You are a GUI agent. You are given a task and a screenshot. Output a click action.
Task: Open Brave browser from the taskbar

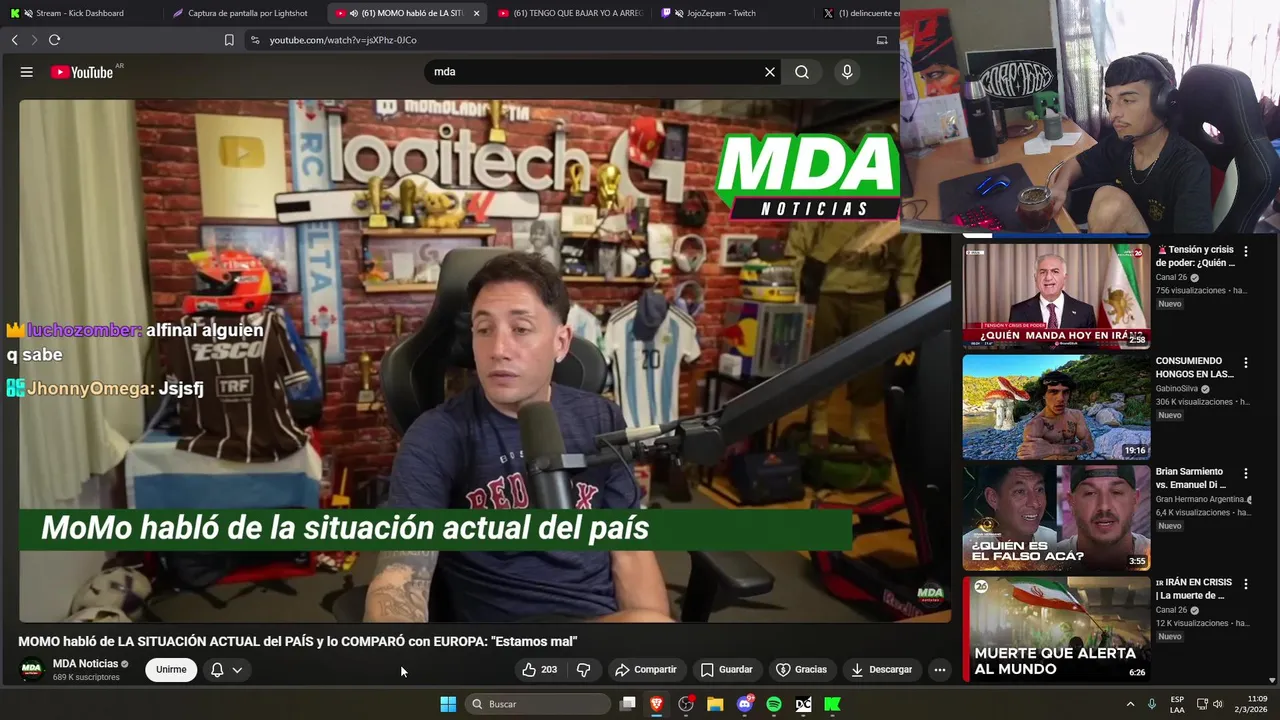[x=657, y=704]
